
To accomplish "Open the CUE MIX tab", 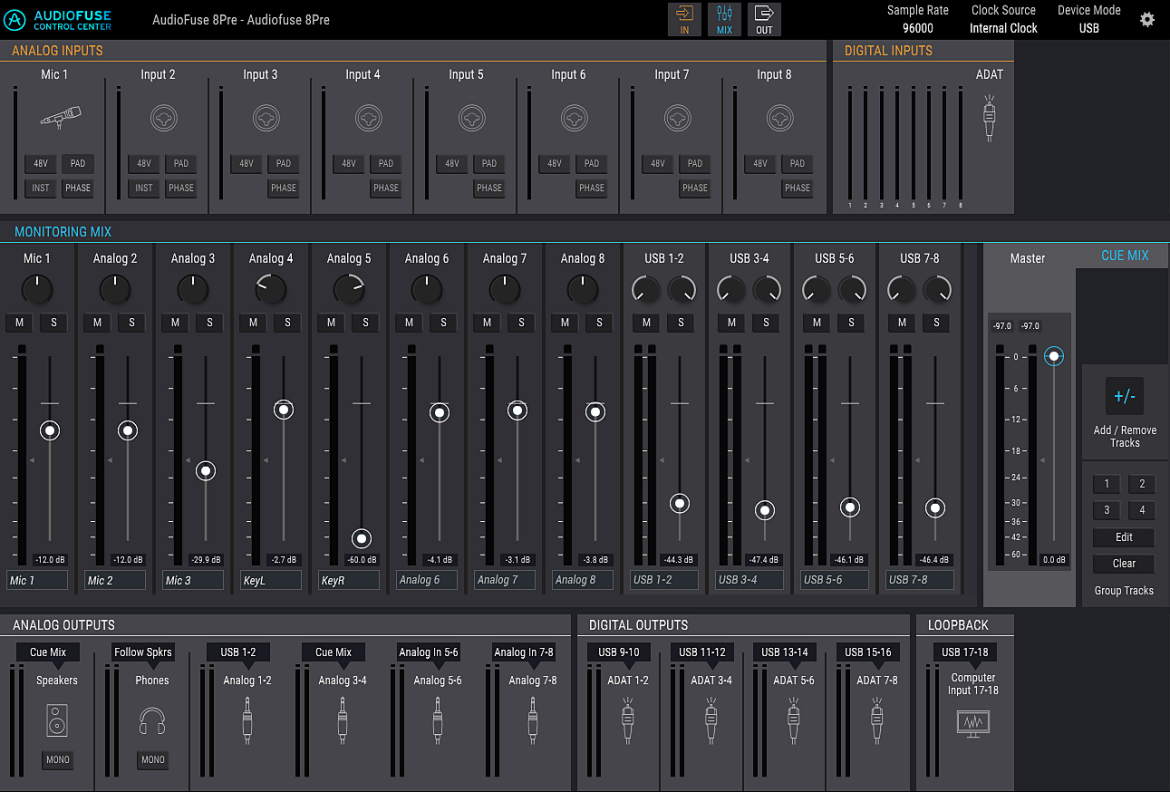I will click(1124, 255).
